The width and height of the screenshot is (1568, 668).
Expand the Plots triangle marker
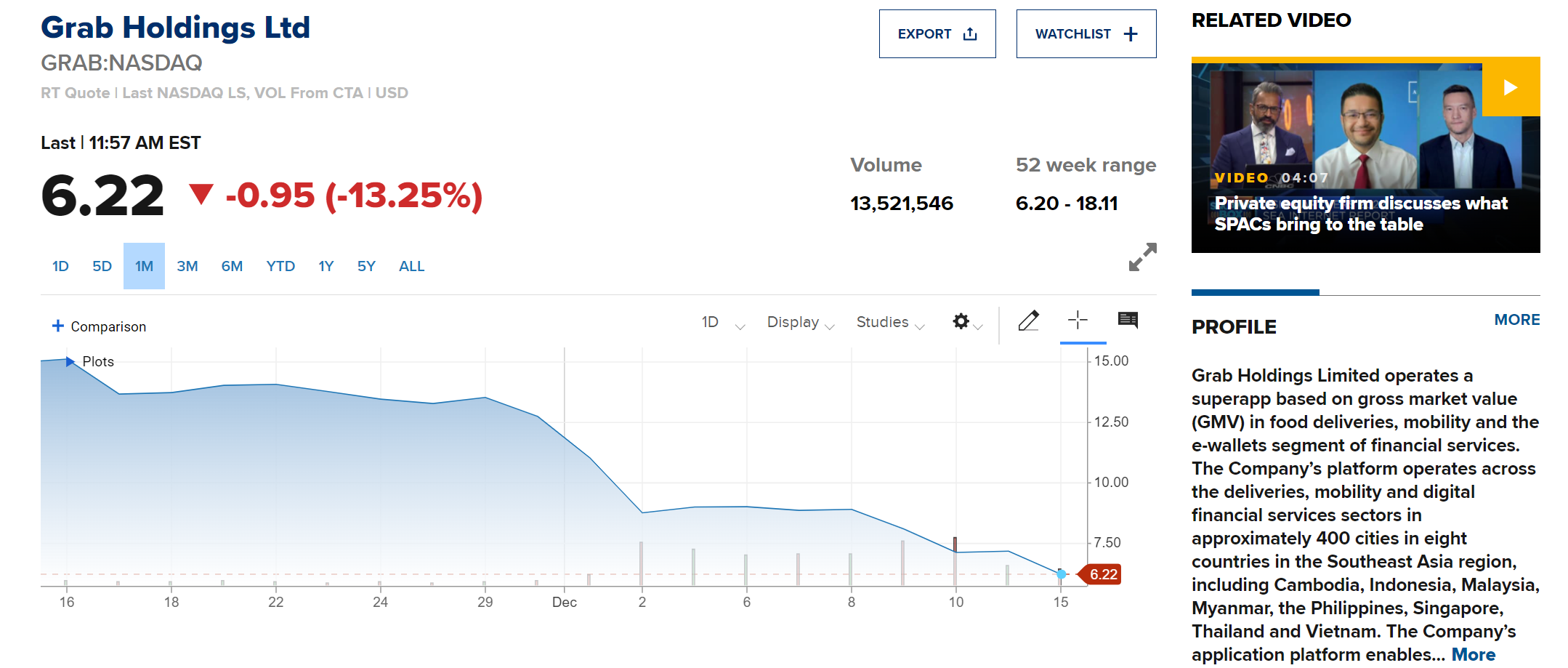(x=70, y=361)
